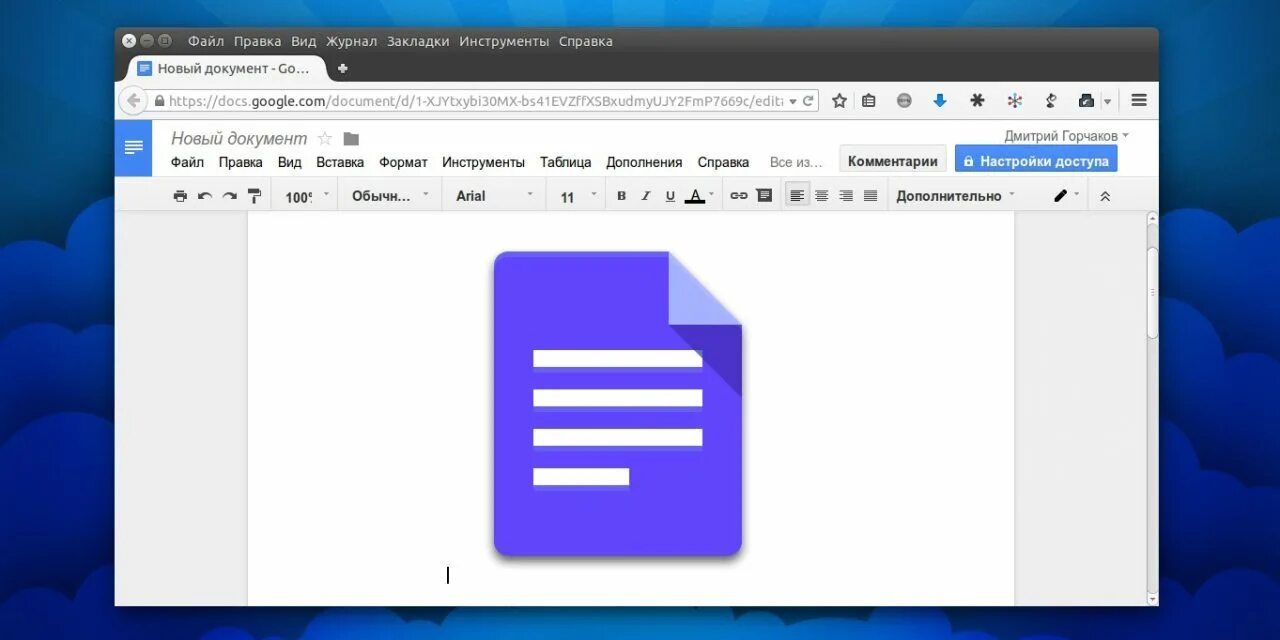Click the gray round extension icon
The image size is (1280, 640).
click(904, 101)
